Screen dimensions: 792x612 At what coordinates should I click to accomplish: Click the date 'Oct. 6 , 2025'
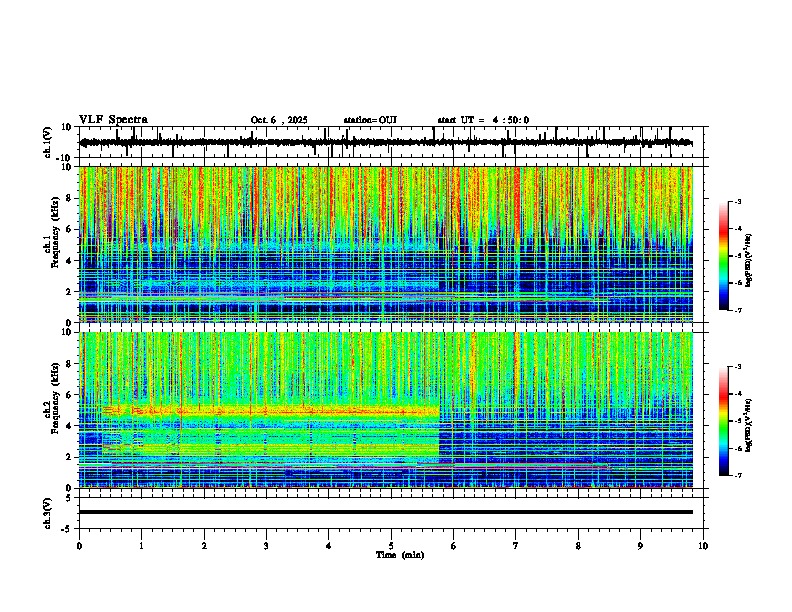pyautogui.click(x=279, y=120)
